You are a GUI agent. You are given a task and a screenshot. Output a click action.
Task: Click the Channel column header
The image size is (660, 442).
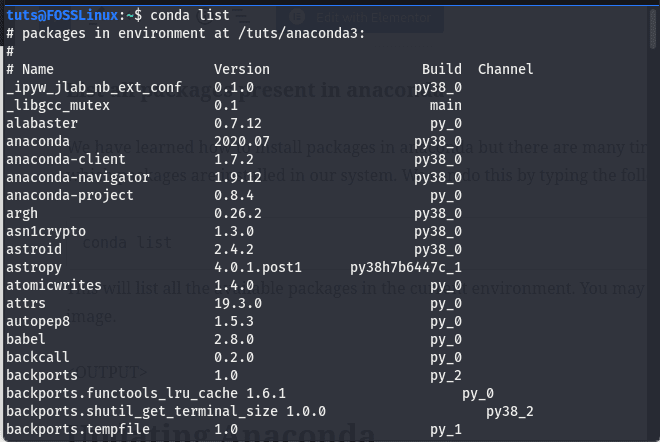click(x=506, y=69)
